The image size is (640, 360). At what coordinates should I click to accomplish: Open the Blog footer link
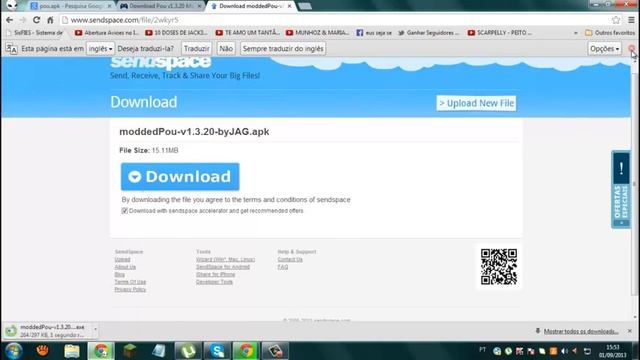pyautogui.click(x=119, y=274)
